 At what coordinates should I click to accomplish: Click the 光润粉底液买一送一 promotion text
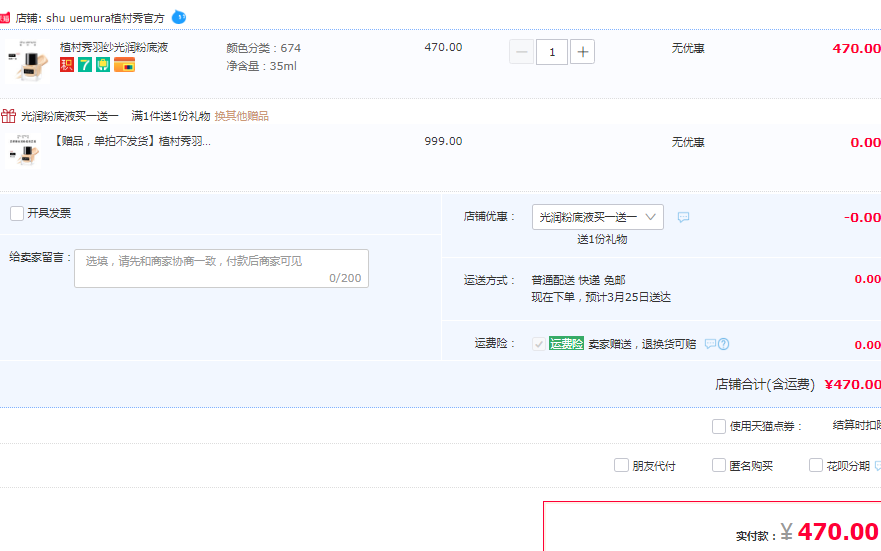click(70, 116)
